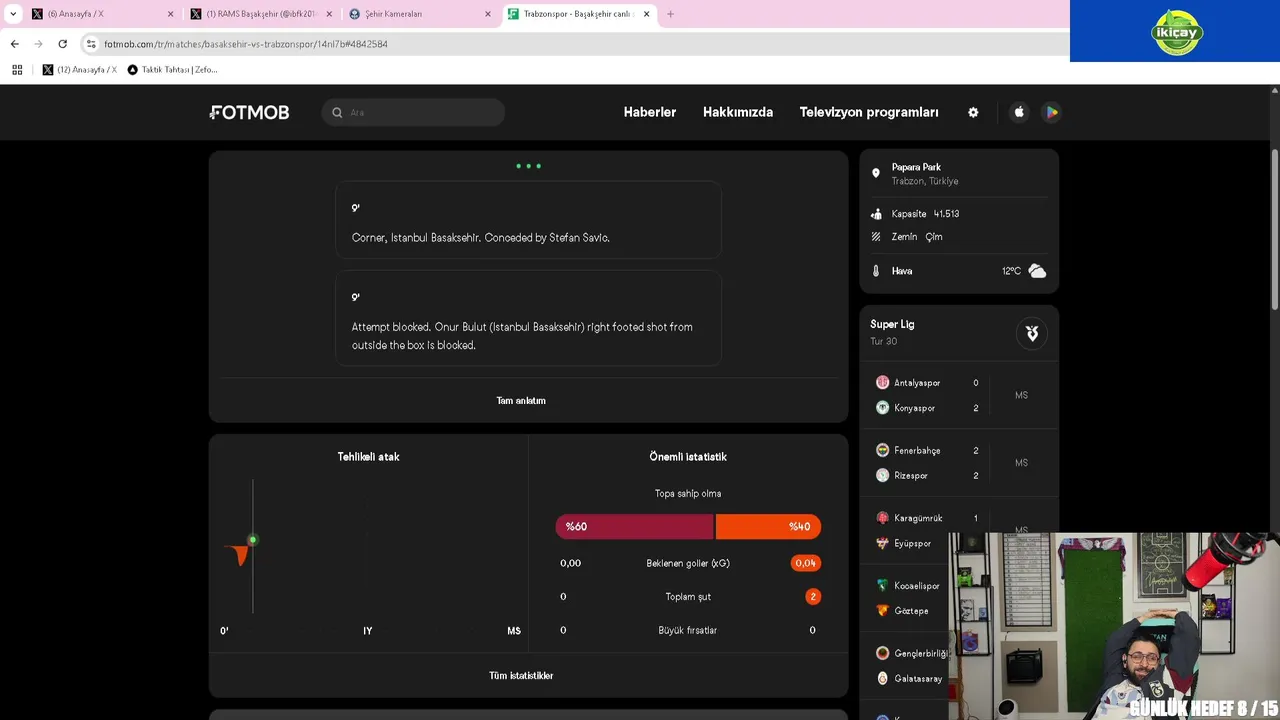Open the Apple App Store icon

coord(1019,112)
